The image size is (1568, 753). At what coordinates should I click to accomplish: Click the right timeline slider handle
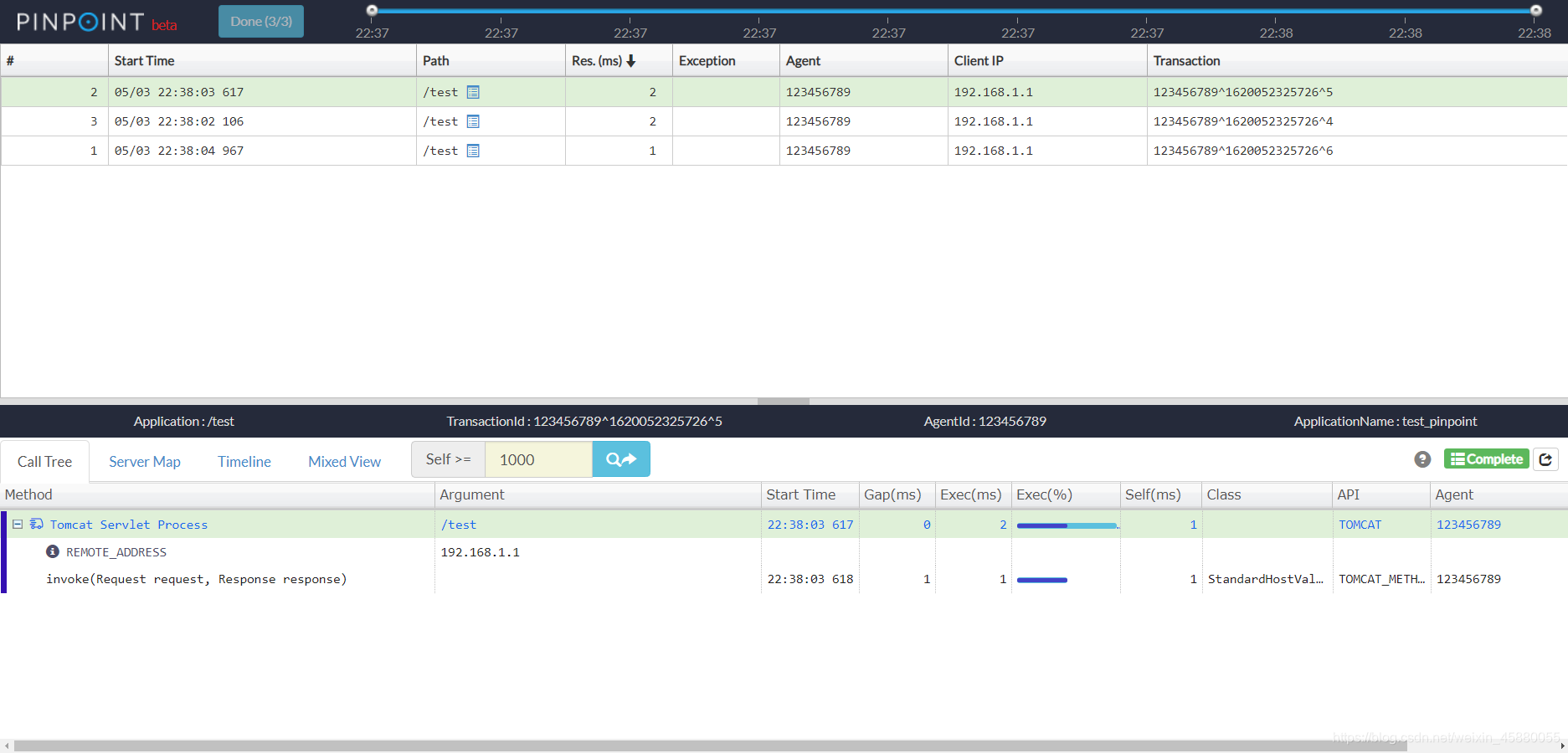coord(1536,11)
